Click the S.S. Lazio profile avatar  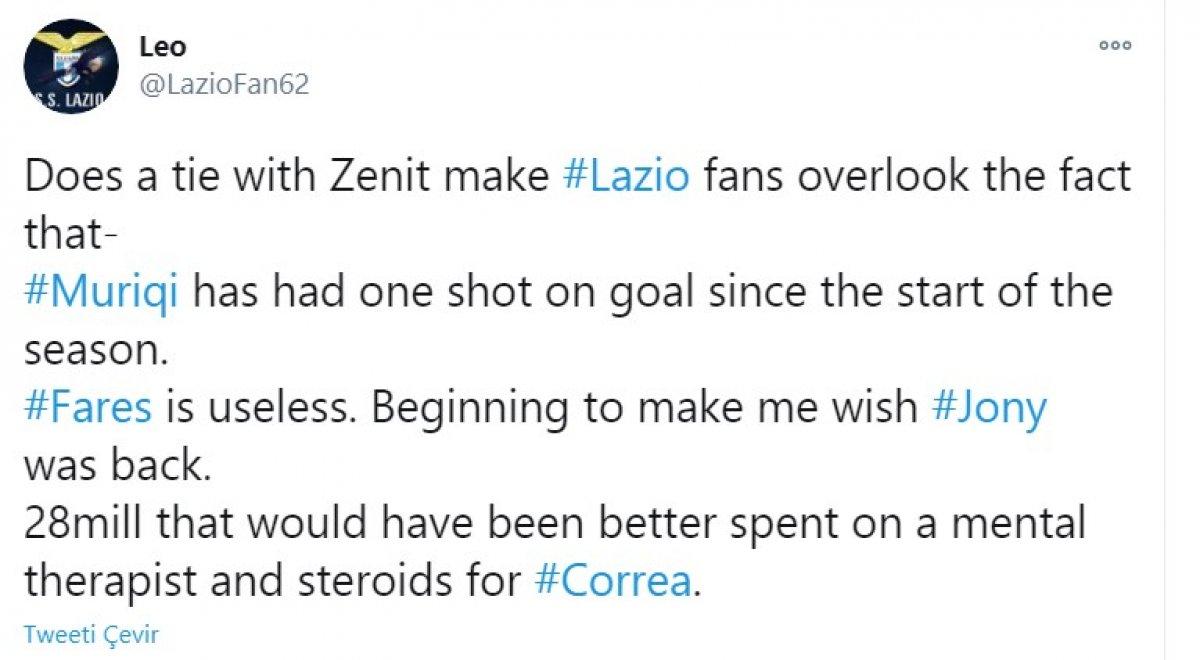[x=70, y=65]
